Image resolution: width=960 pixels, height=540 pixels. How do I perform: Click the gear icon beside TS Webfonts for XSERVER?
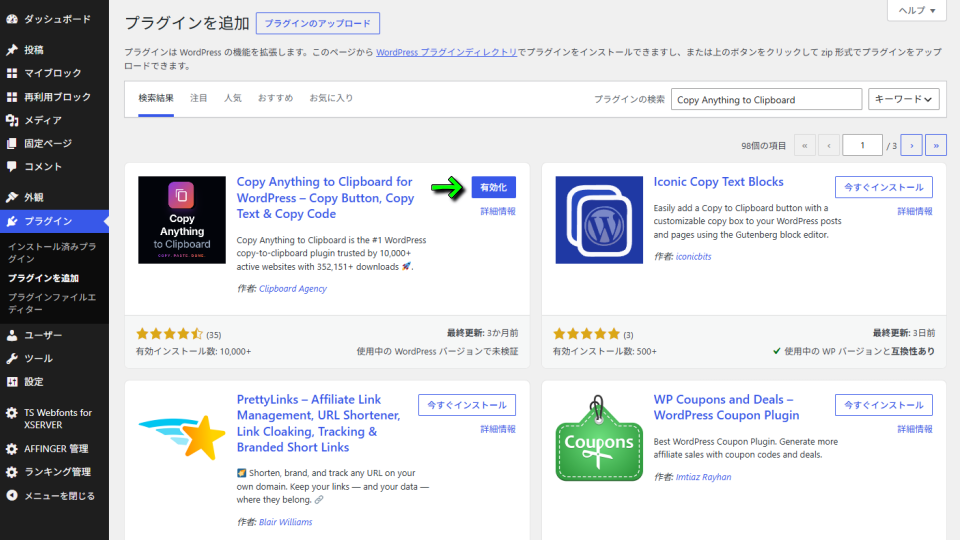pos(12,413)
